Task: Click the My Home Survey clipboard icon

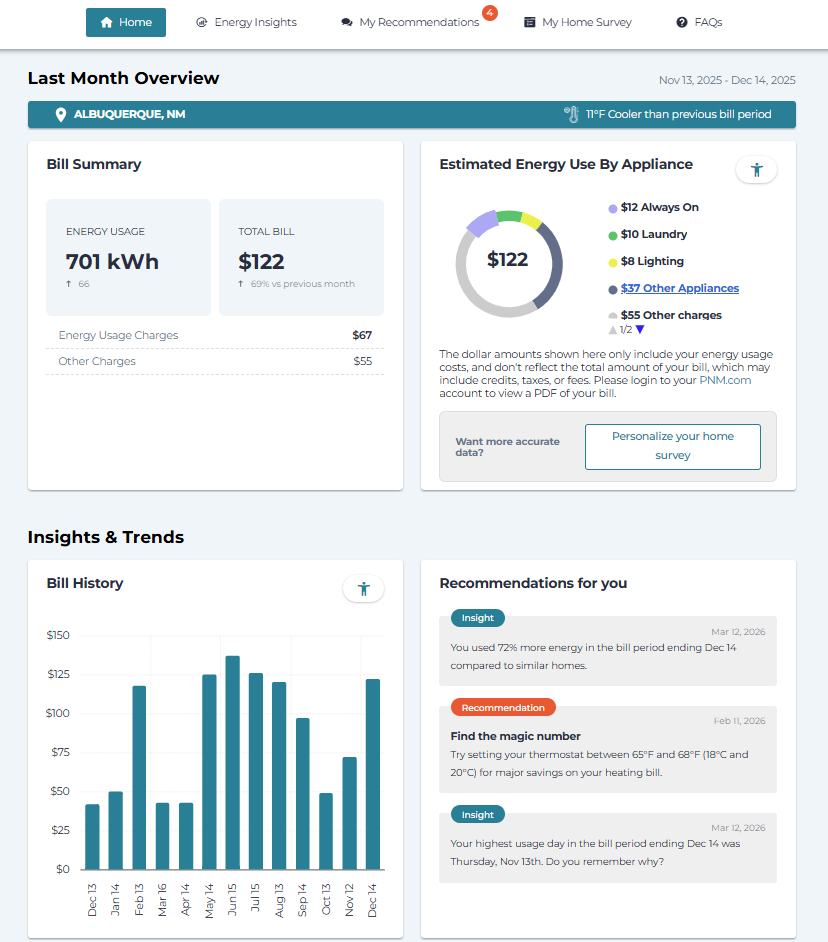Action: (528, 21)
